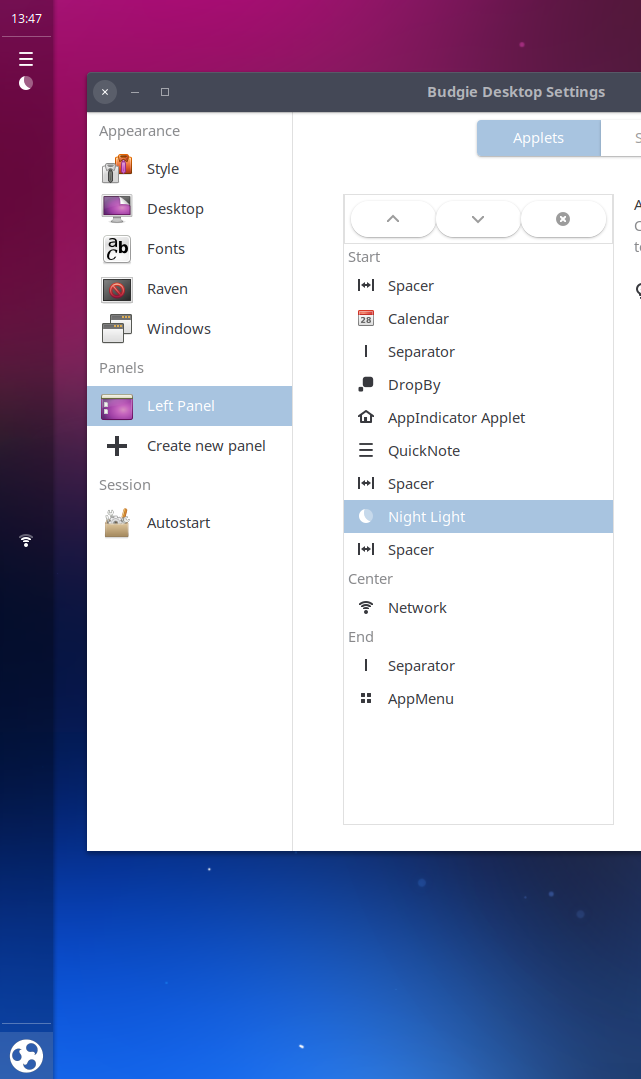641x1079 pixels.
Task: Minimize the Budgie Desktop Settings window
Action: pyautogui.click(x=135, y=92)
